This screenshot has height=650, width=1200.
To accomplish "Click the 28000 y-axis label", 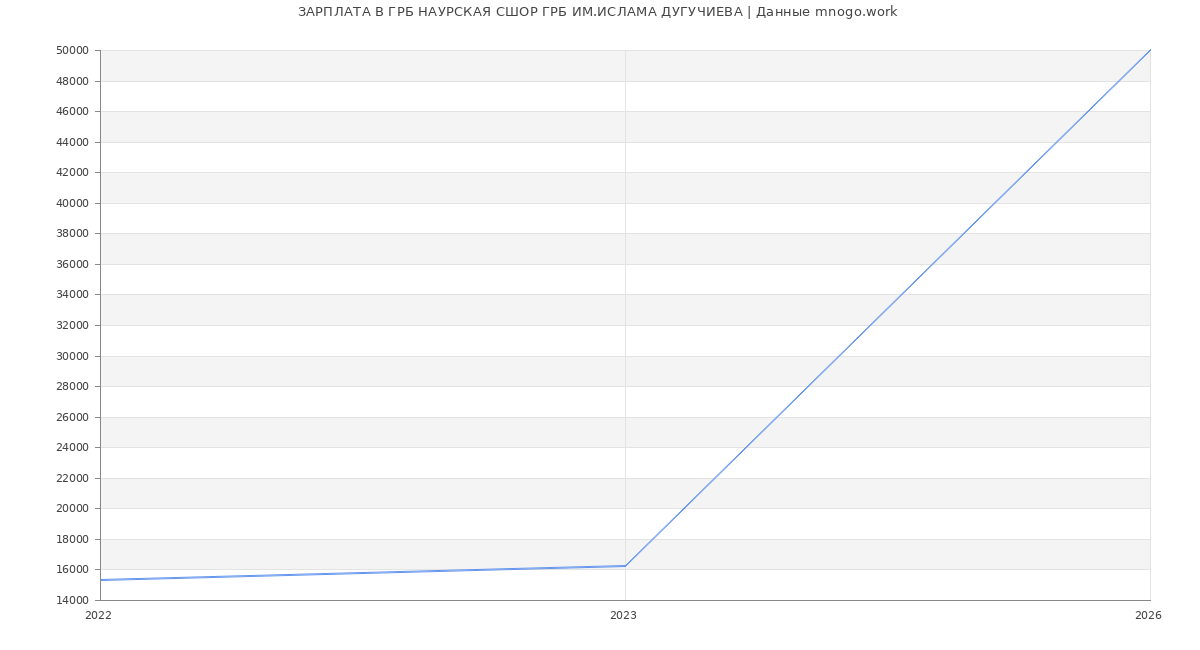I will 73,387.
